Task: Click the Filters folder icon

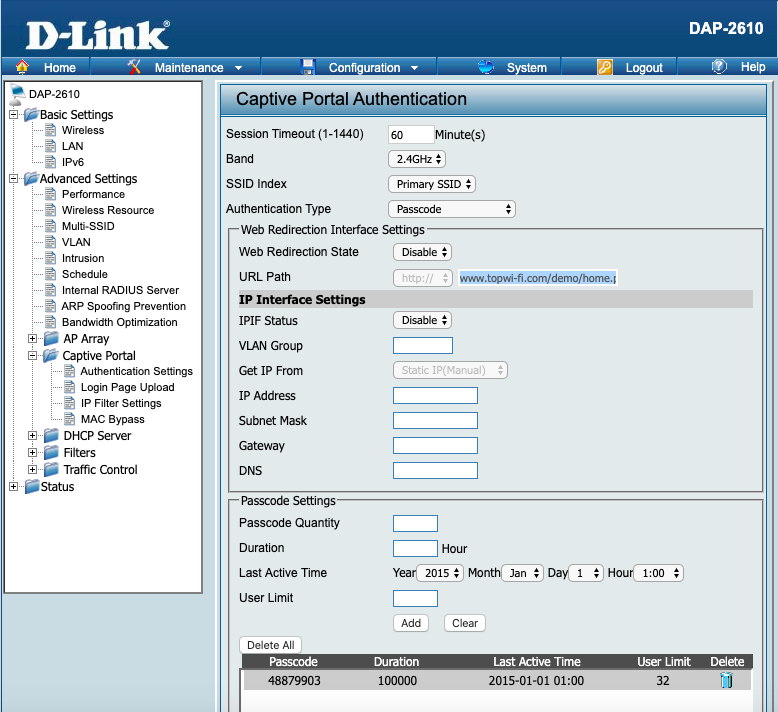Action: (51, 453)
